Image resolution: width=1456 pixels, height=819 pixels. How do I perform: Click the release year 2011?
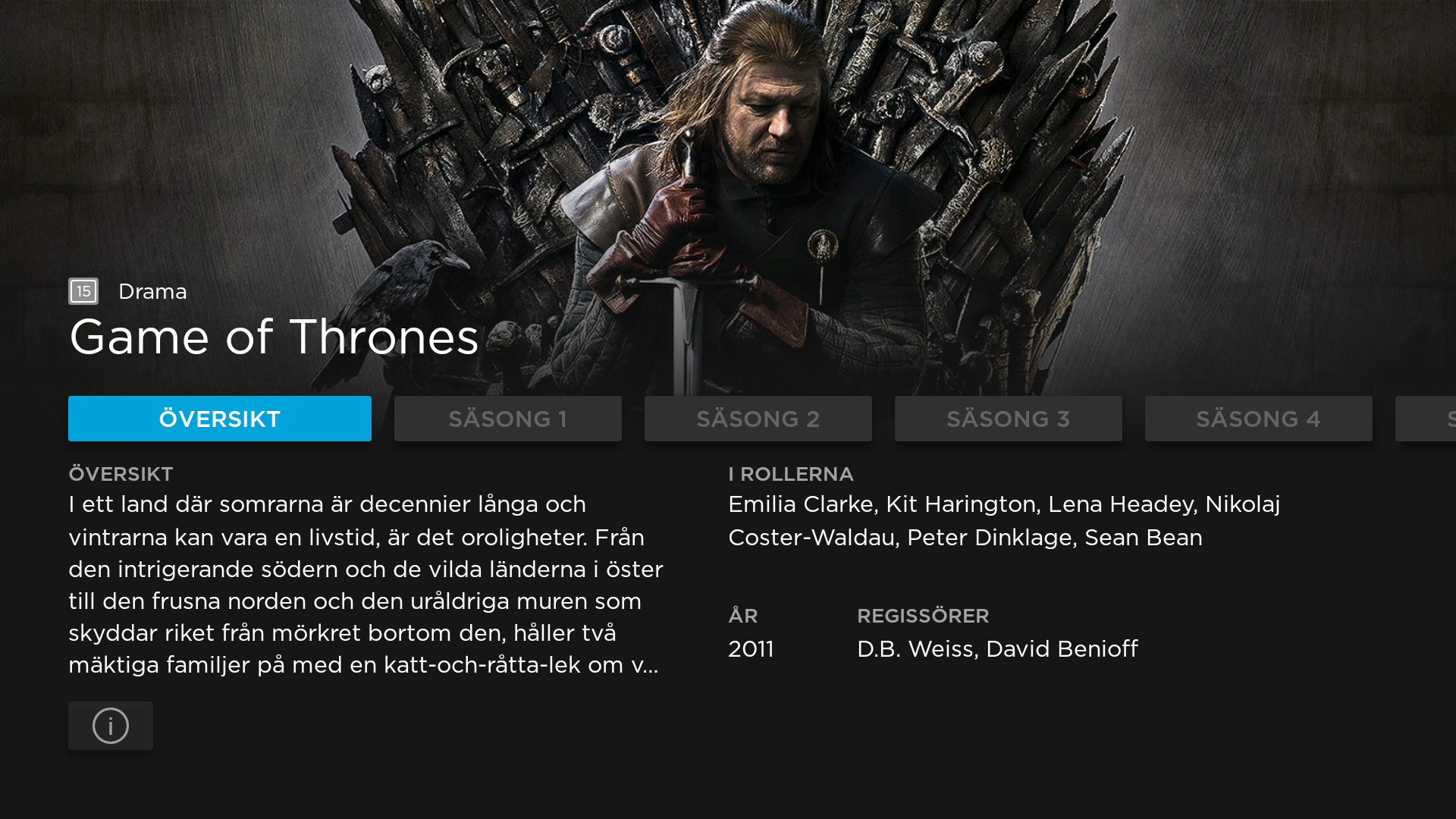(x=751, y=649)
